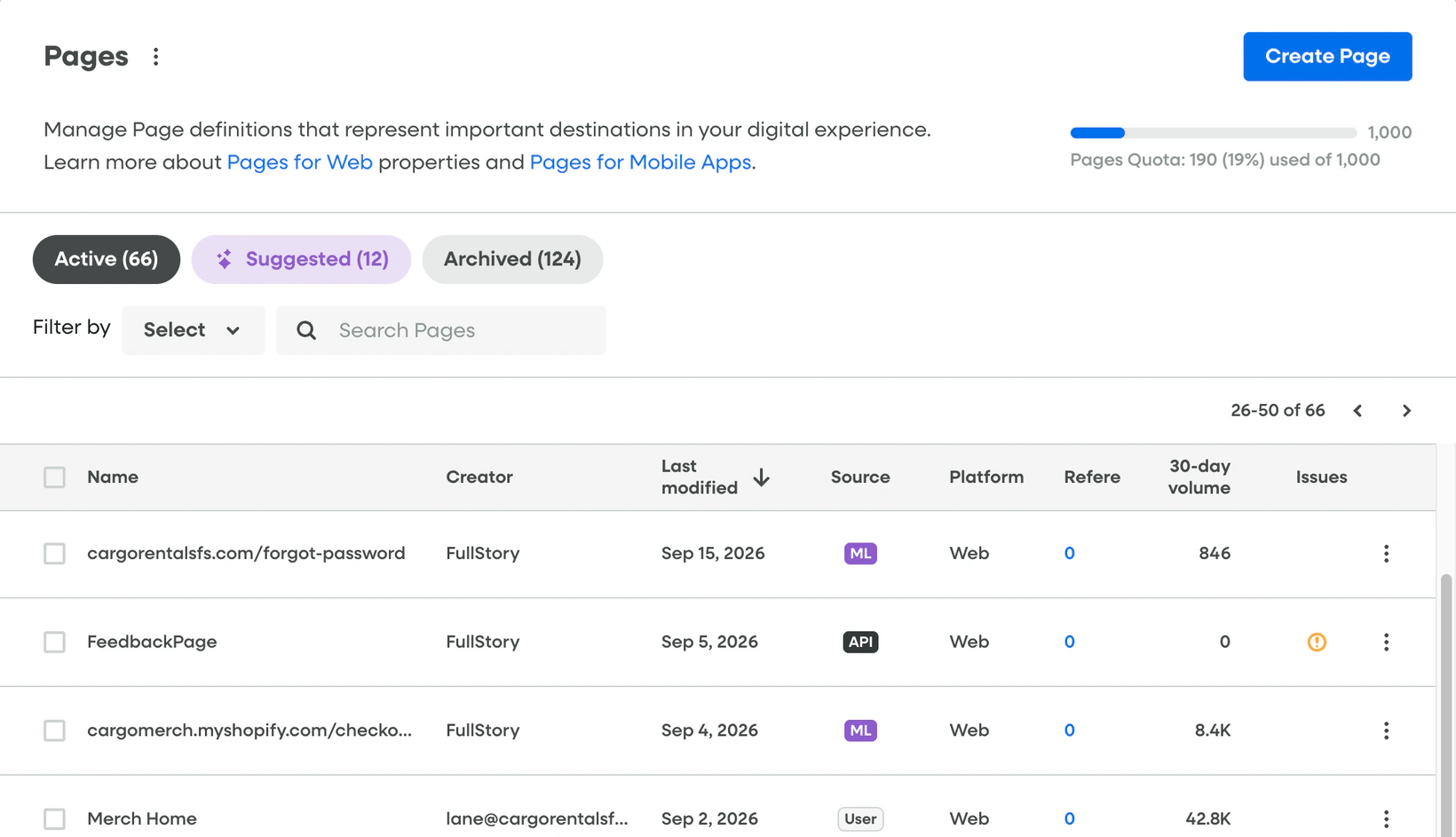Open the Pages for Web link
1456x837 pixels.
pos(300,162)
